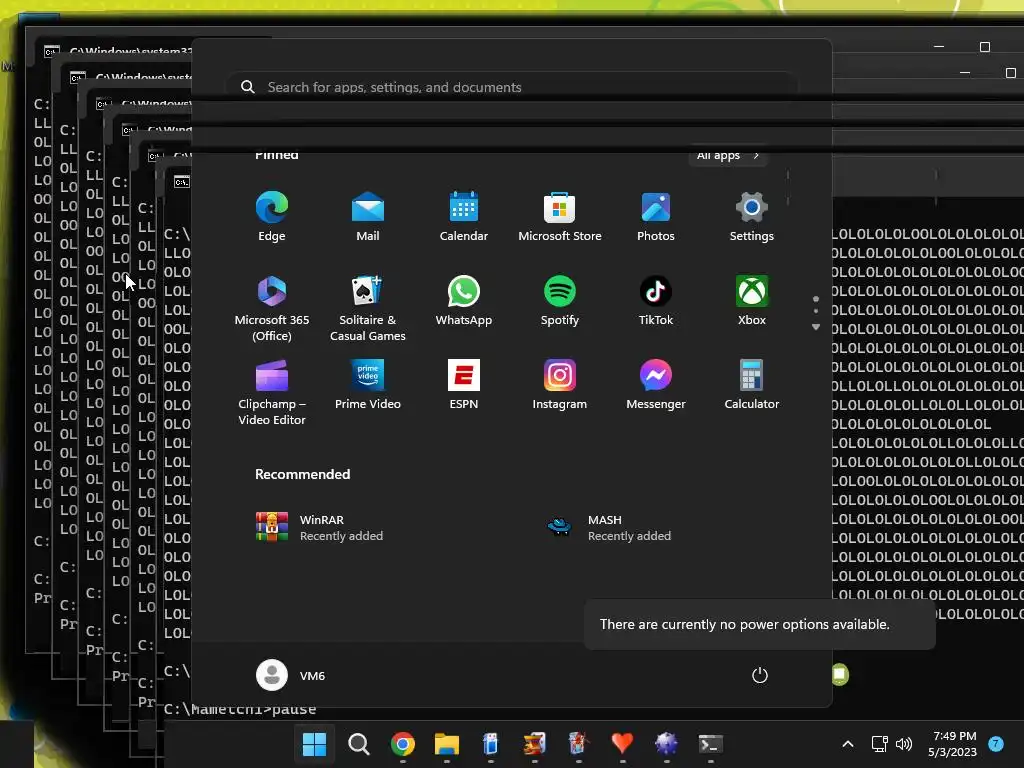Open Prime Video
The width and height of the screenshot is (1024, 768).
pos(368,385)
